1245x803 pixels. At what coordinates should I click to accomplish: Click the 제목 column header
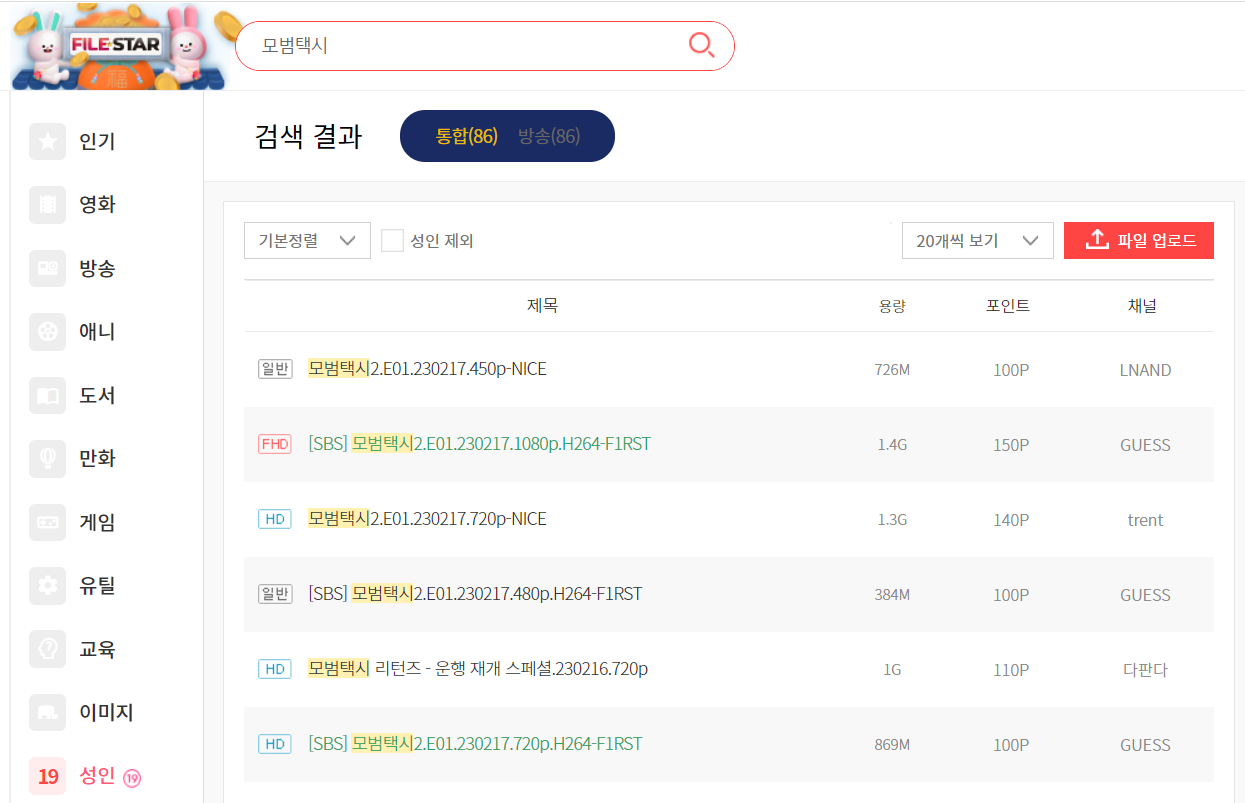point(542,306)
